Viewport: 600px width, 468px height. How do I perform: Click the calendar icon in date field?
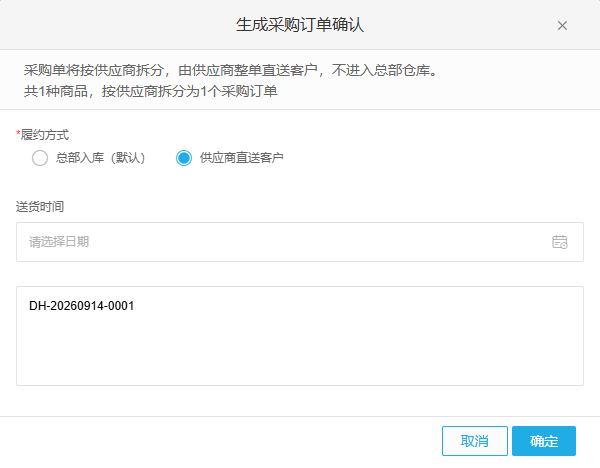(559, 242)
